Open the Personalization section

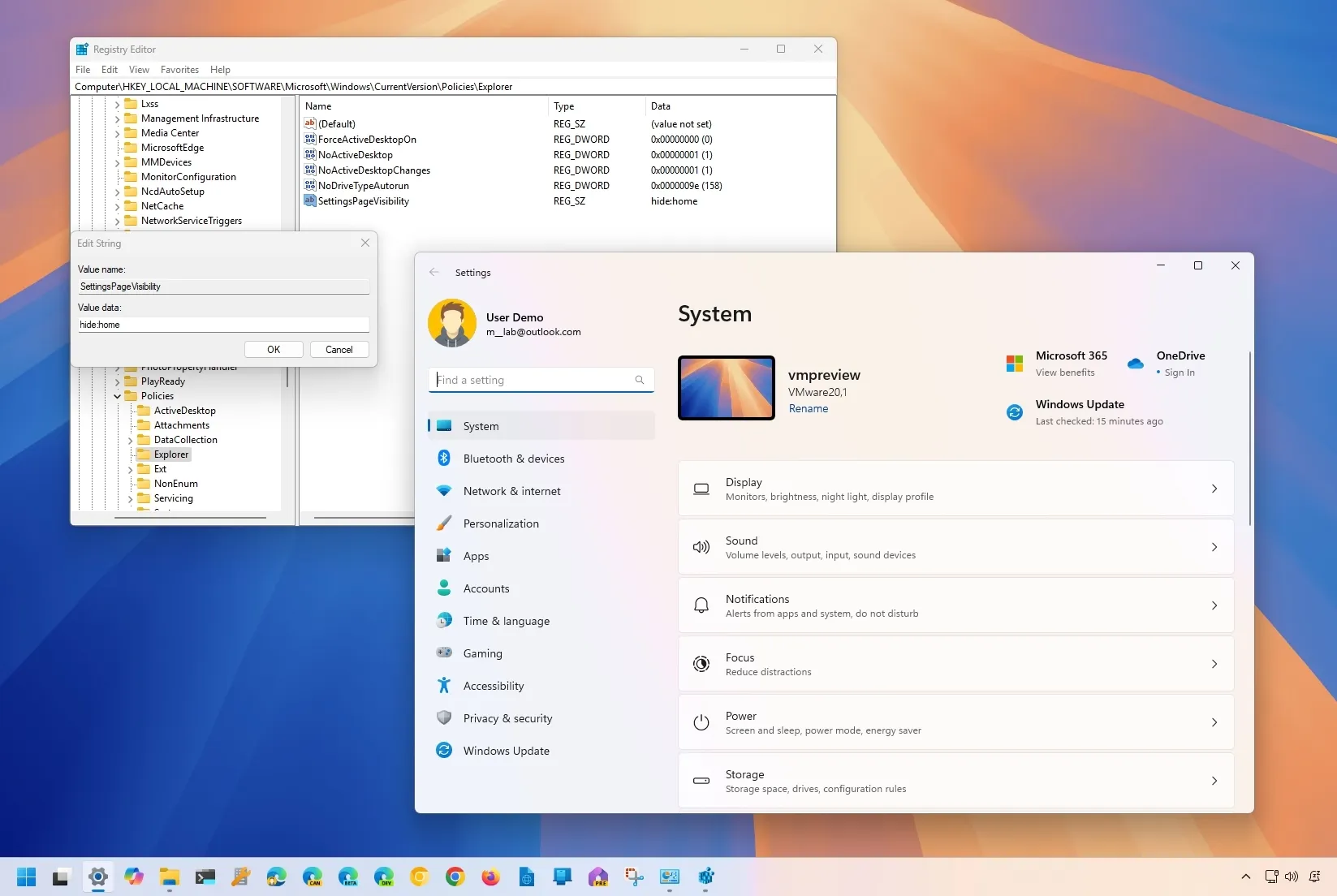tap(501, 523)
